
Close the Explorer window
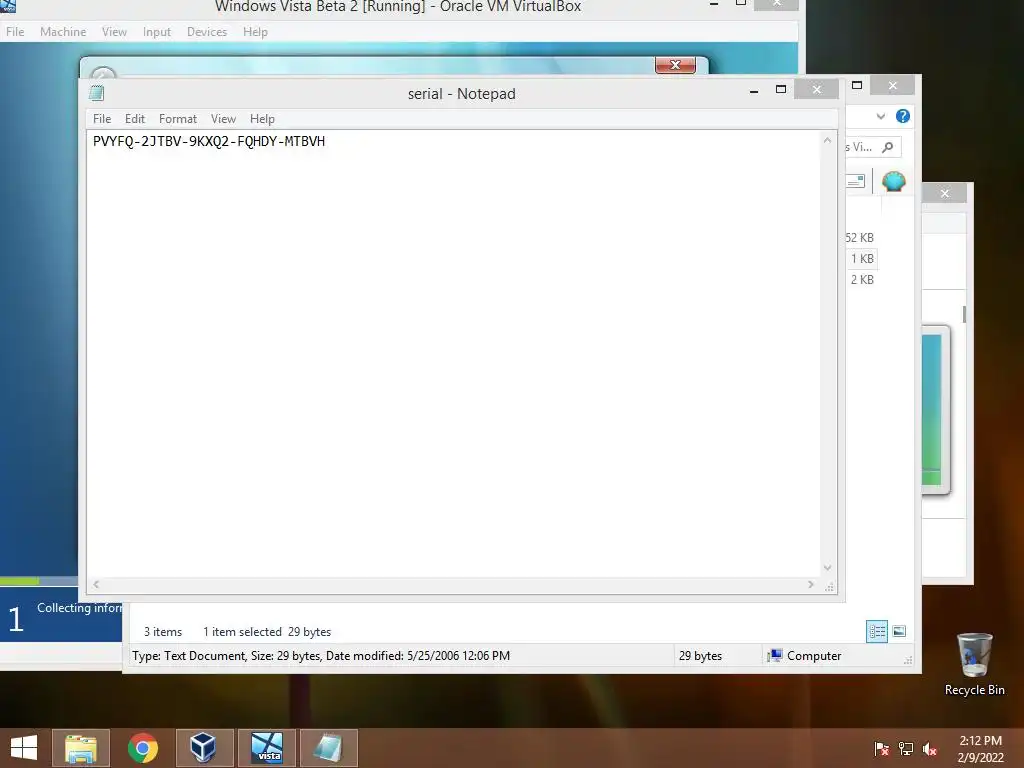tap(892, 86)
